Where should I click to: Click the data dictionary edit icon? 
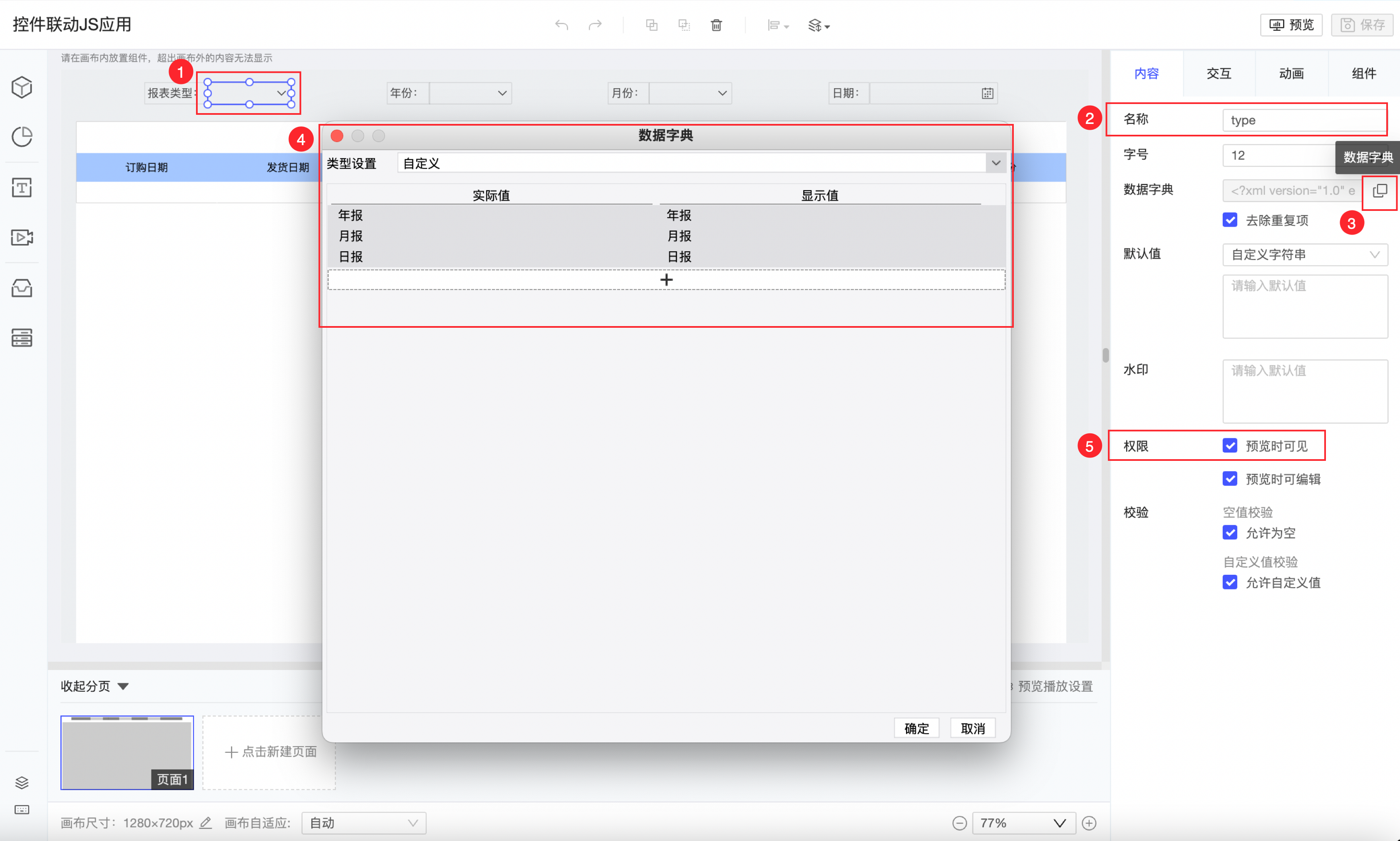coord(1379,191)
